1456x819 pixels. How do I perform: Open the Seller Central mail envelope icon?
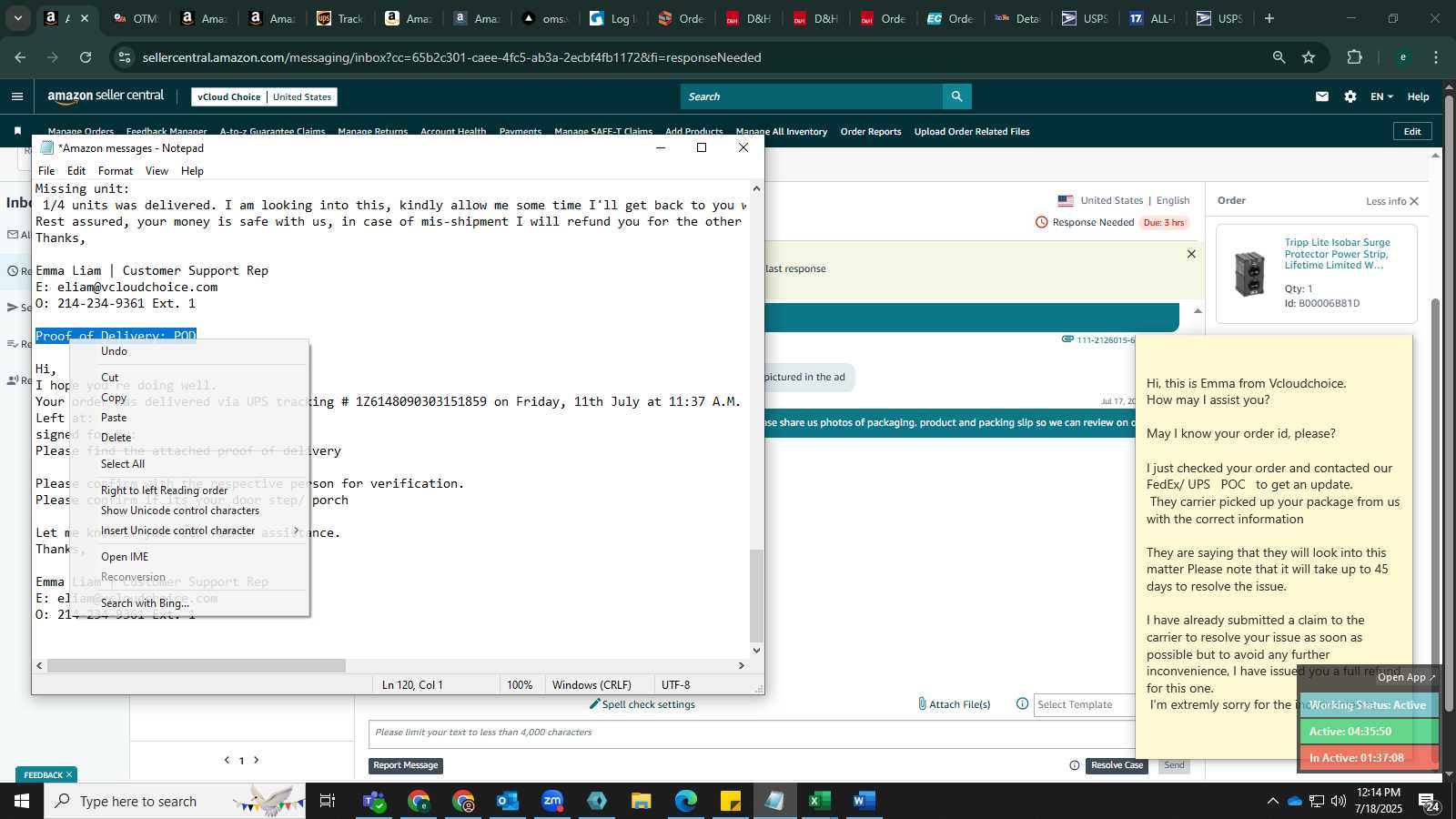click(1322, 96)
